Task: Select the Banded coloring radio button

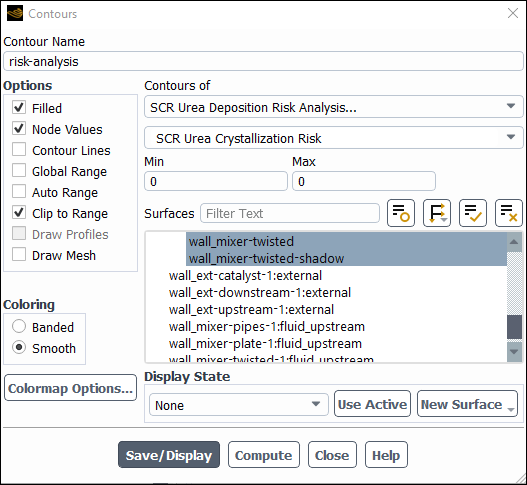Action: click(x=19, y=326)
